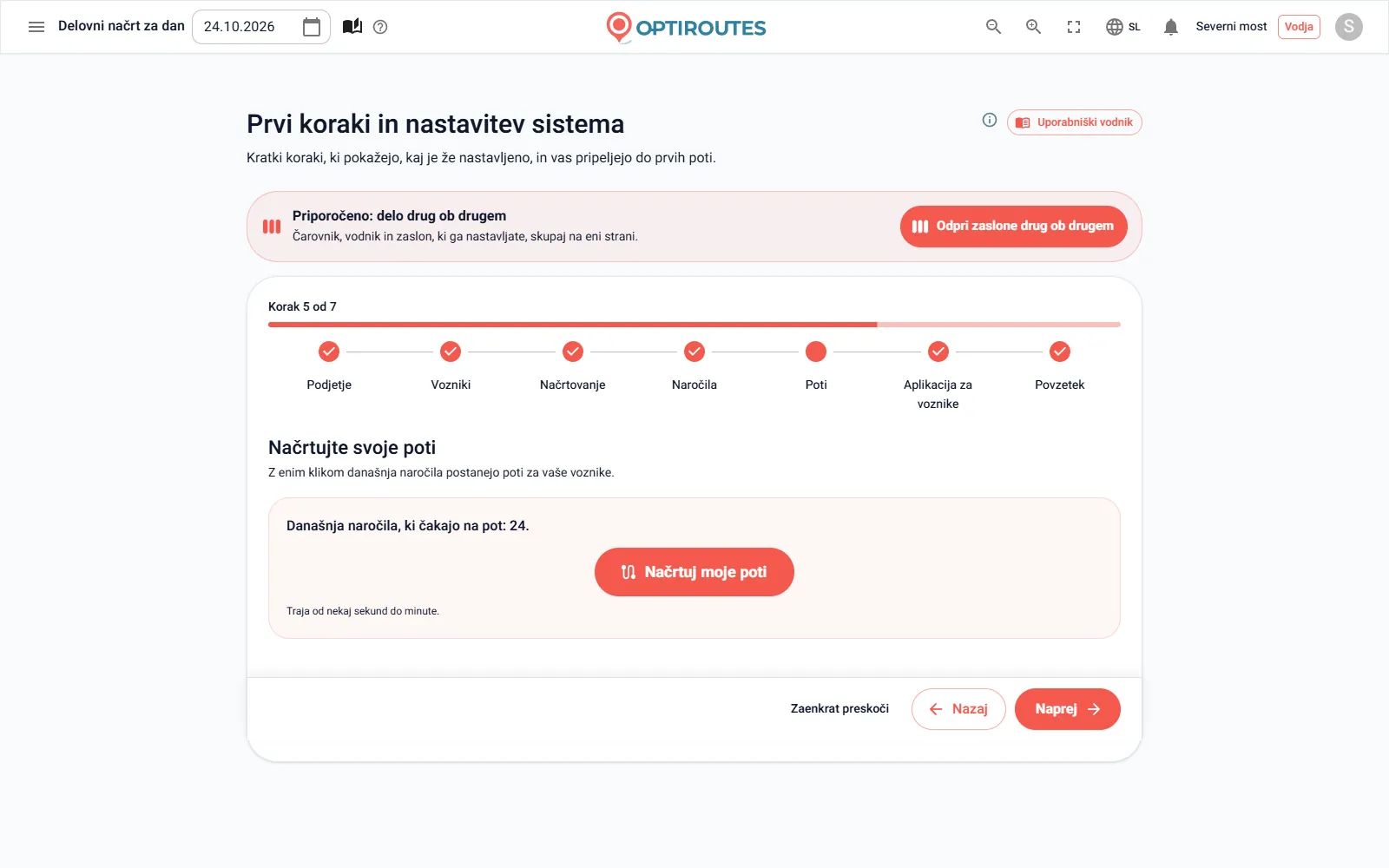Click Odpri zaslone drug ob drugem

pyautogui.click(x=1014, y=227)
